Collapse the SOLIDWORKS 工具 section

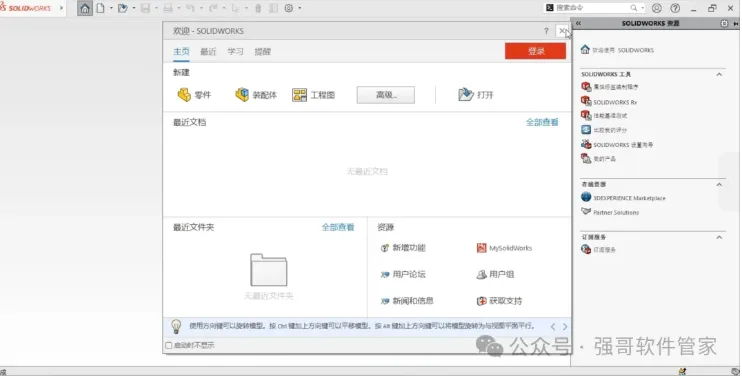pos(719,74)
